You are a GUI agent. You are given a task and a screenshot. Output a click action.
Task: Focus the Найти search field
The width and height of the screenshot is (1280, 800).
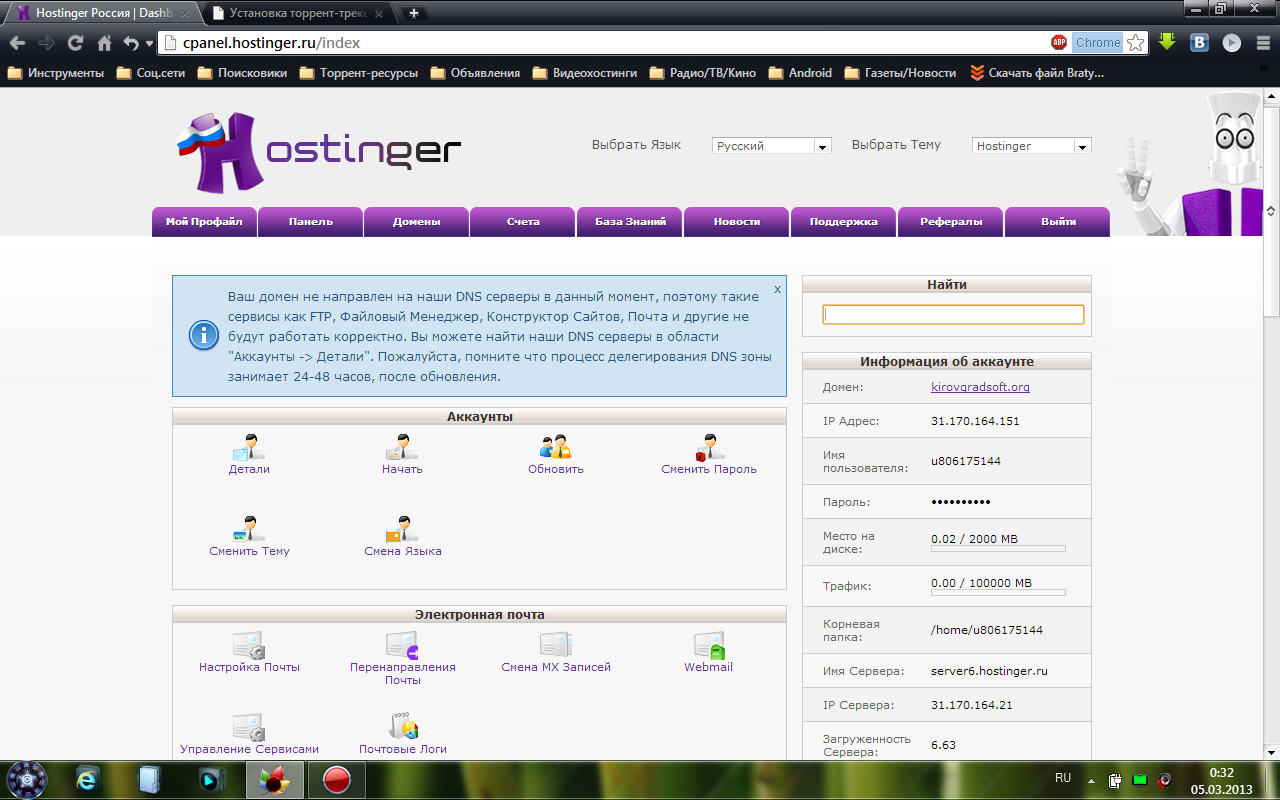pos(953,314)
